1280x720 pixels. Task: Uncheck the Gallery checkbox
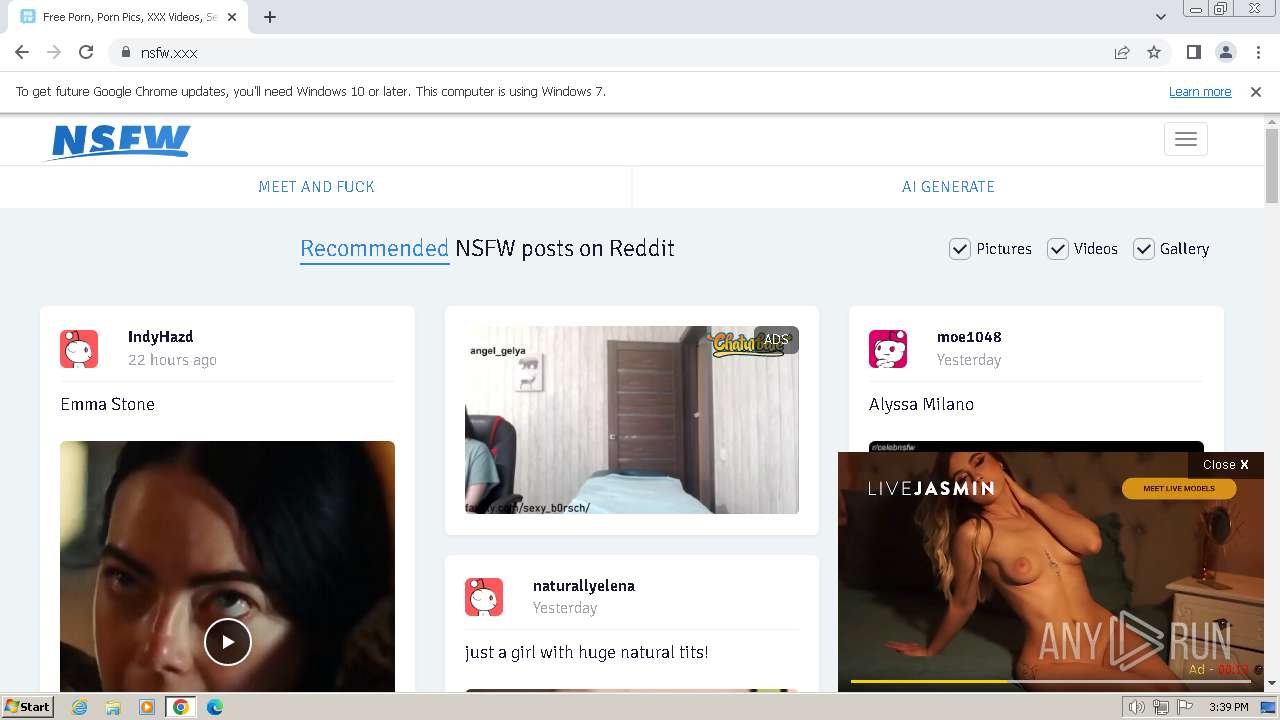(1144, 249)
